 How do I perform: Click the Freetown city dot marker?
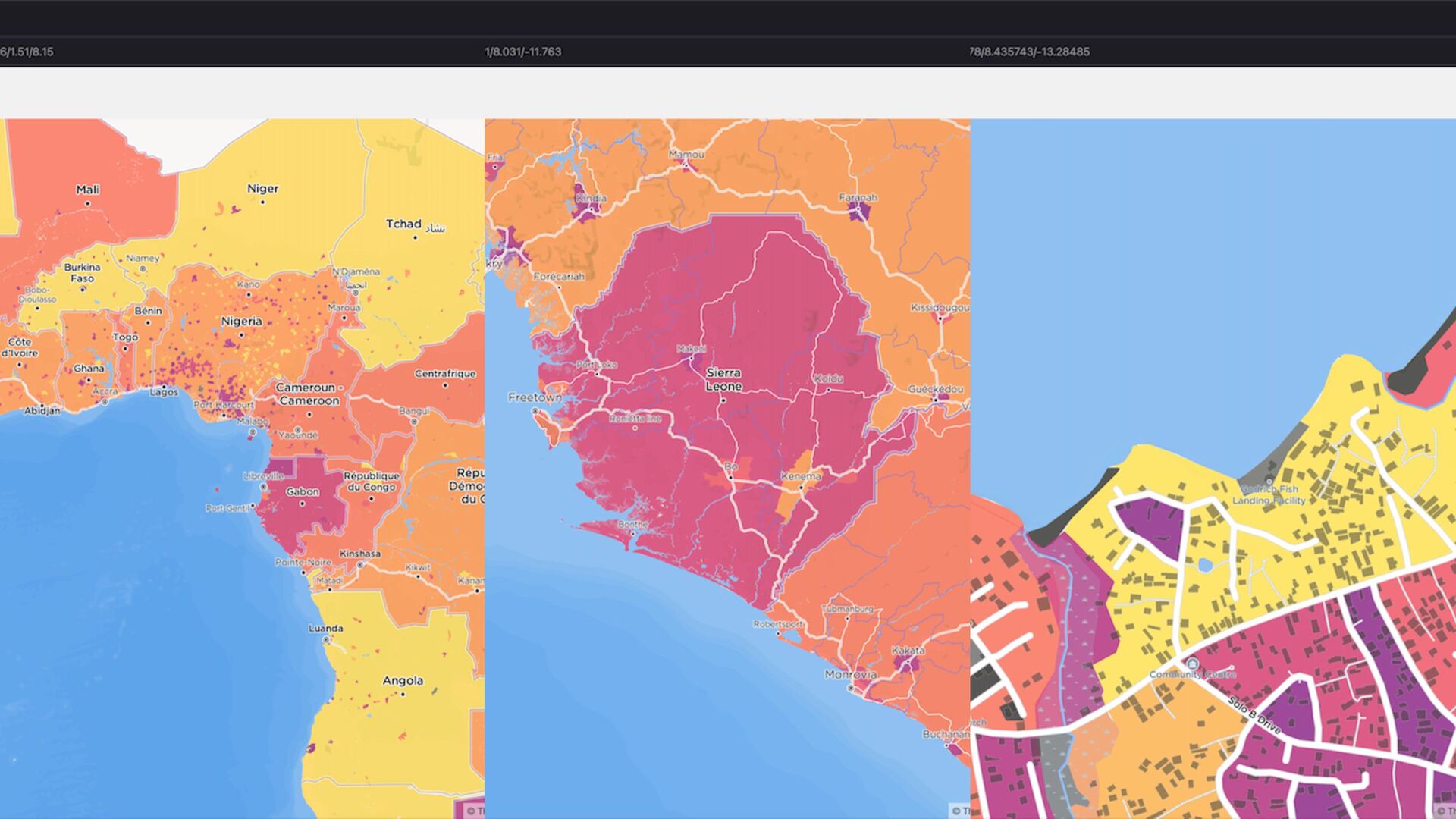(x=535, y=411)
